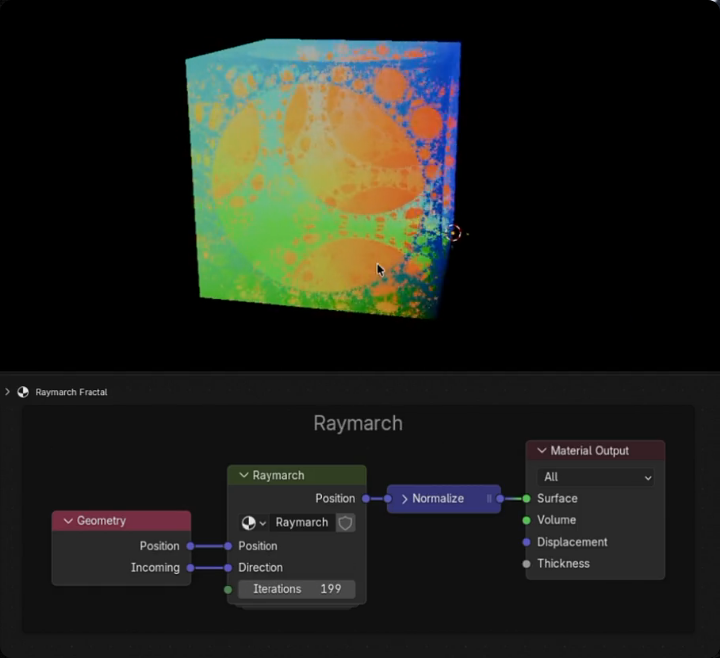Click the Raymarch node group name field
Screen dimensions: 720x658
[x=301, y=522]
